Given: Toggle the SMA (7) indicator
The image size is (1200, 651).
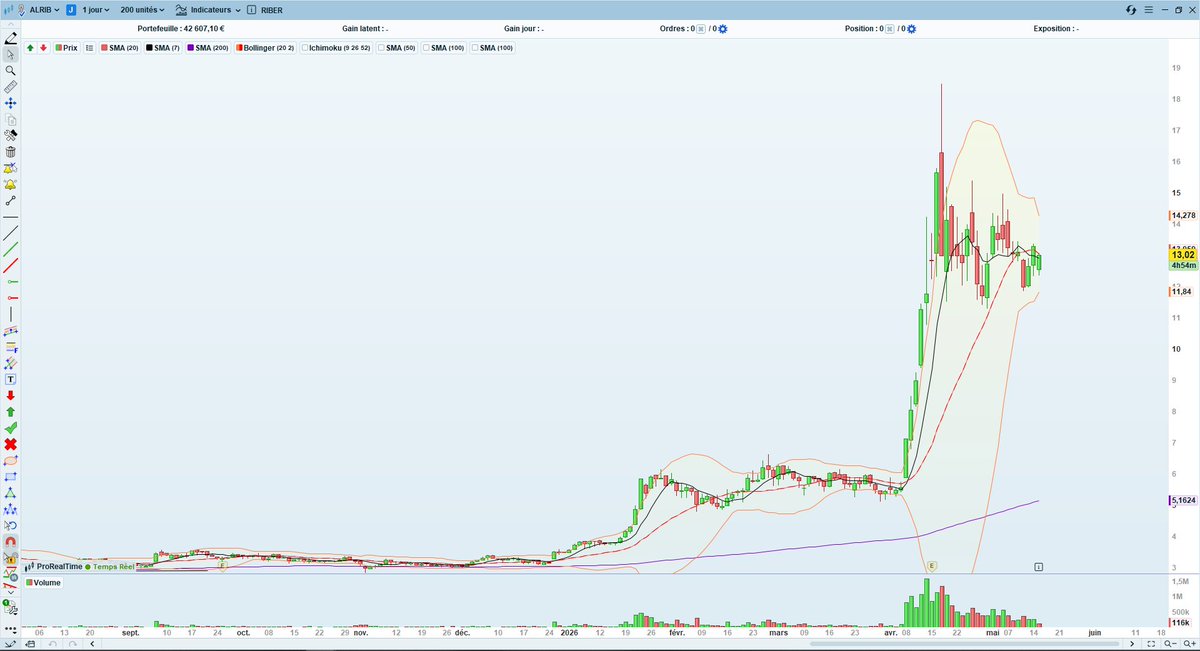Looking at the screenshot, I should tap(165, 47).
